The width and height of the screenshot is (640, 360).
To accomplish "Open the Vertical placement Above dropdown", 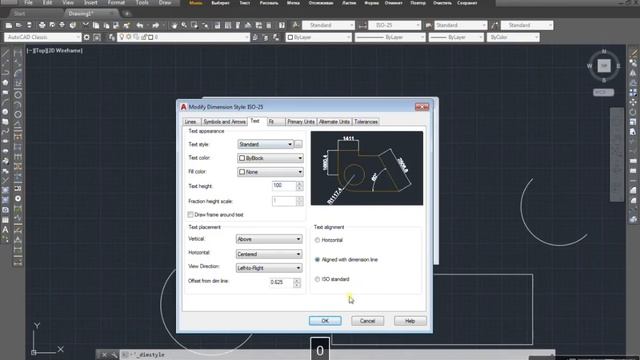I will 269,239.
